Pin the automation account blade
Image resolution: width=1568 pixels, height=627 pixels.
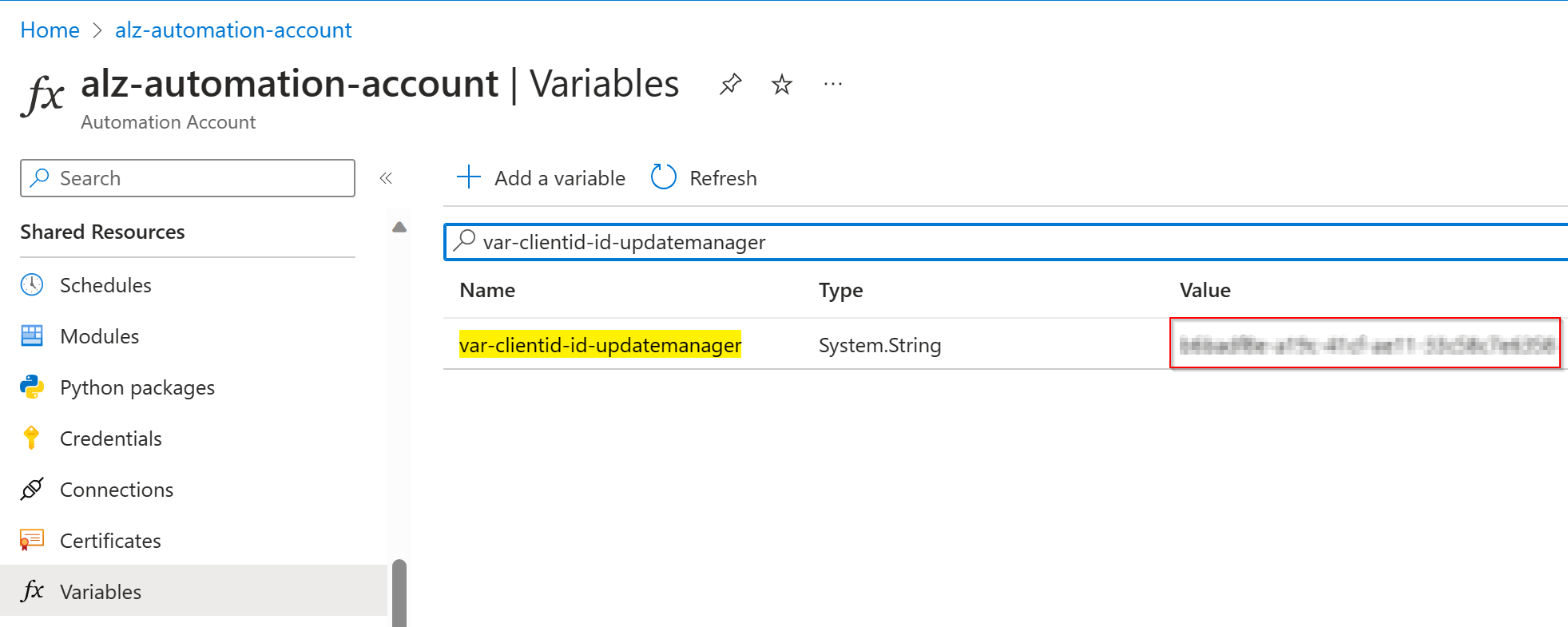pyautogui.click(x=730, y=84)
